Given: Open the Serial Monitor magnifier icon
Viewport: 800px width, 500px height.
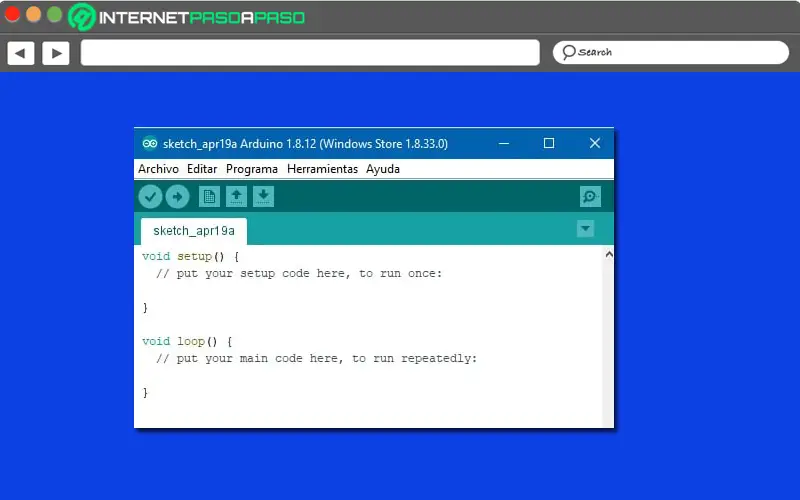Looking at the screenshot, I should tap(590, 196).
